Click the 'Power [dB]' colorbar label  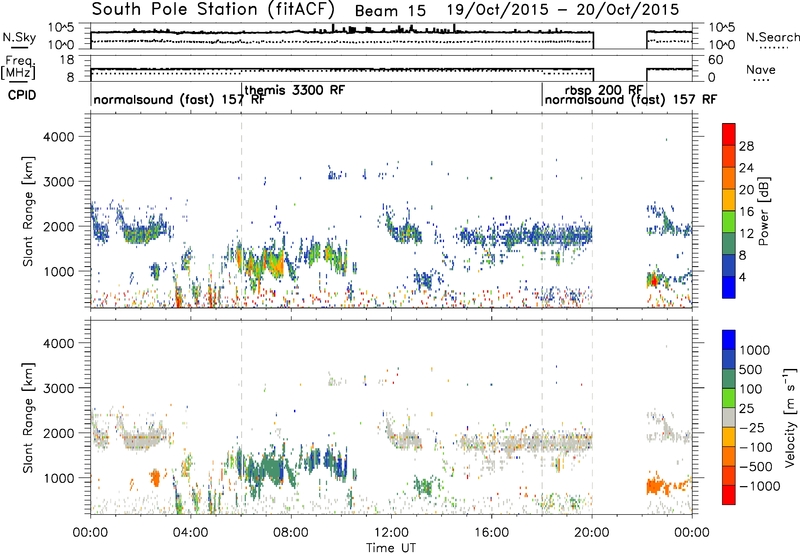click(763, 211)
